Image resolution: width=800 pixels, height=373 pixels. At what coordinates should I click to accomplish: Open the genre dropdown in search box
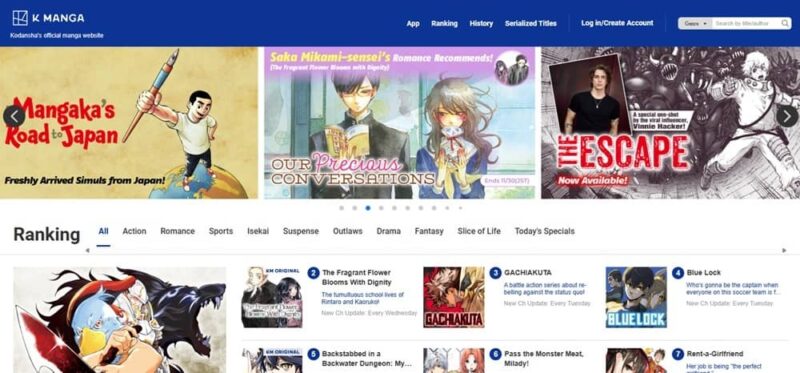[695, 23]
